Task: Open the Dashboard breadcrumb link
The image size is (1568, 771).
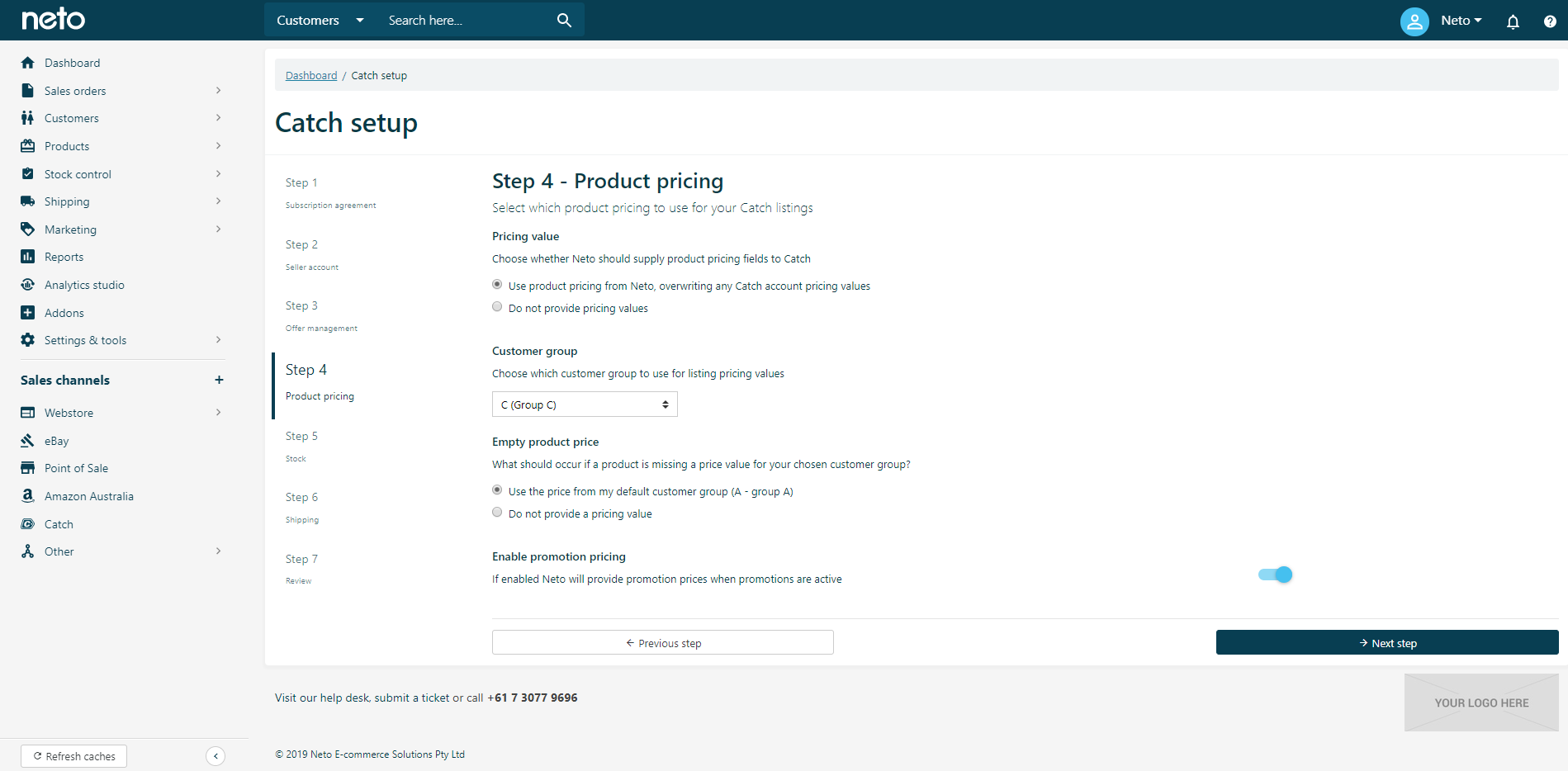Action: tap(311, 75)
